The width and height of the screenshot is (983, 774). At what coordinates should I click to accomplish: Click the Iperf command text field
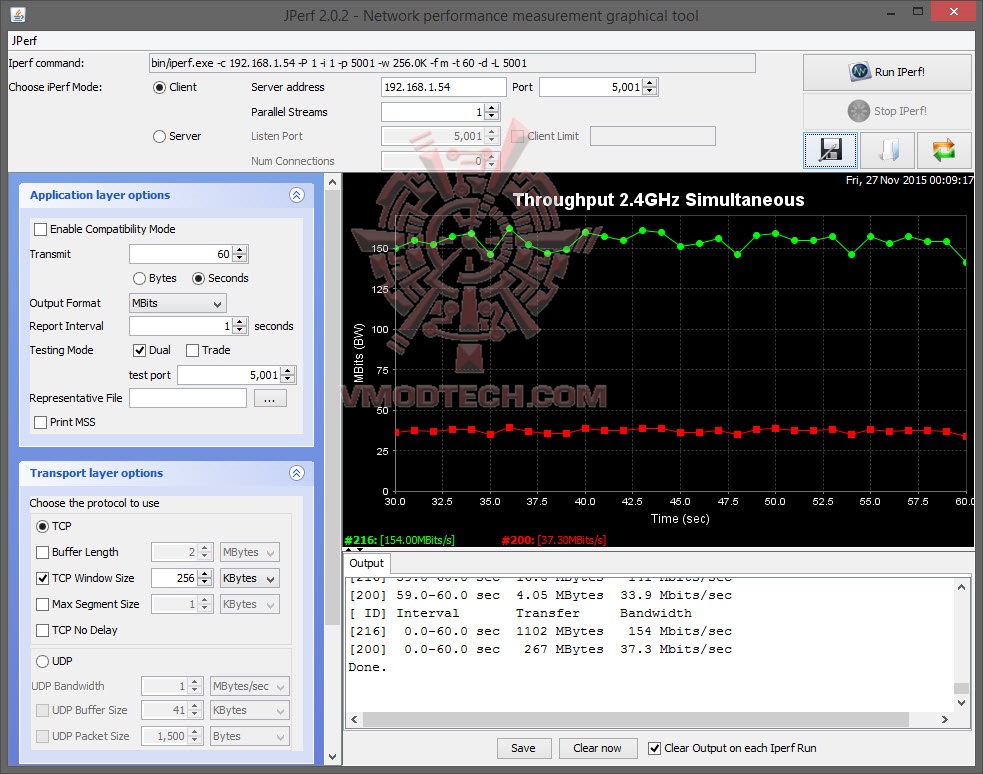coord(452,63)
